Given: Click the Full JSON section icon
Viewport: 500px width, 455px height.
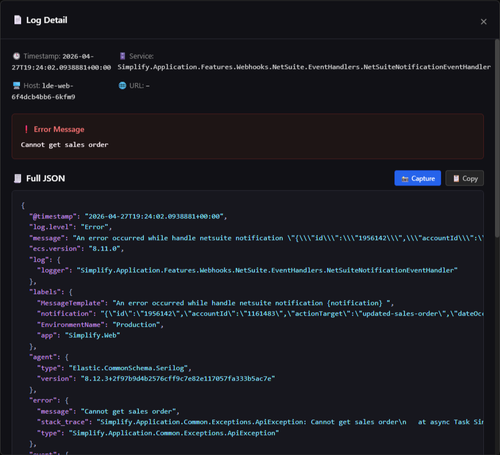Looking at the screenshot, I should [x=17, y=178].
